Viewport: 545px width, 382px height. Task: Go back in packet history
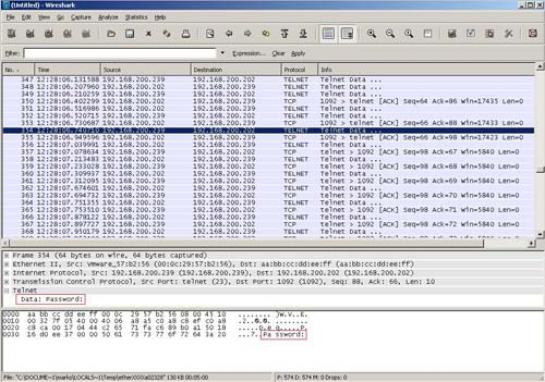coord(229,34)
